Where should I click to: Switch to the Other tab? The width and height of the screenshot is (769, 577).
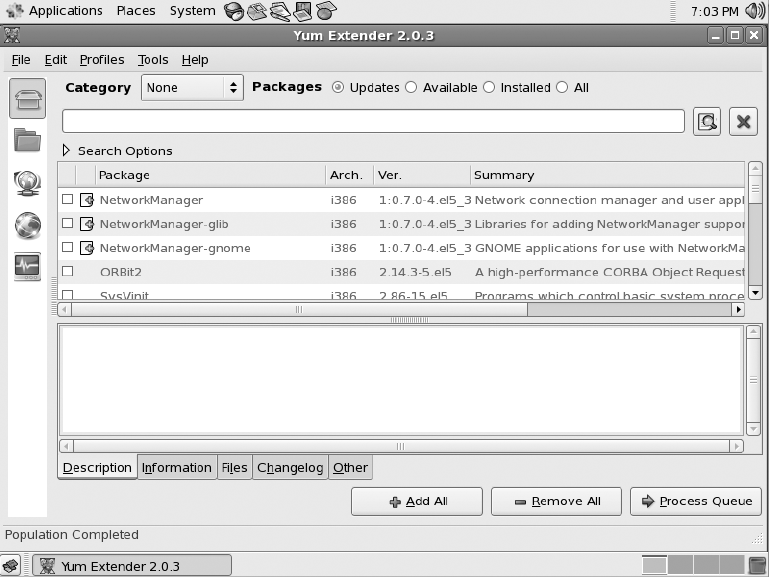[350, 468]
